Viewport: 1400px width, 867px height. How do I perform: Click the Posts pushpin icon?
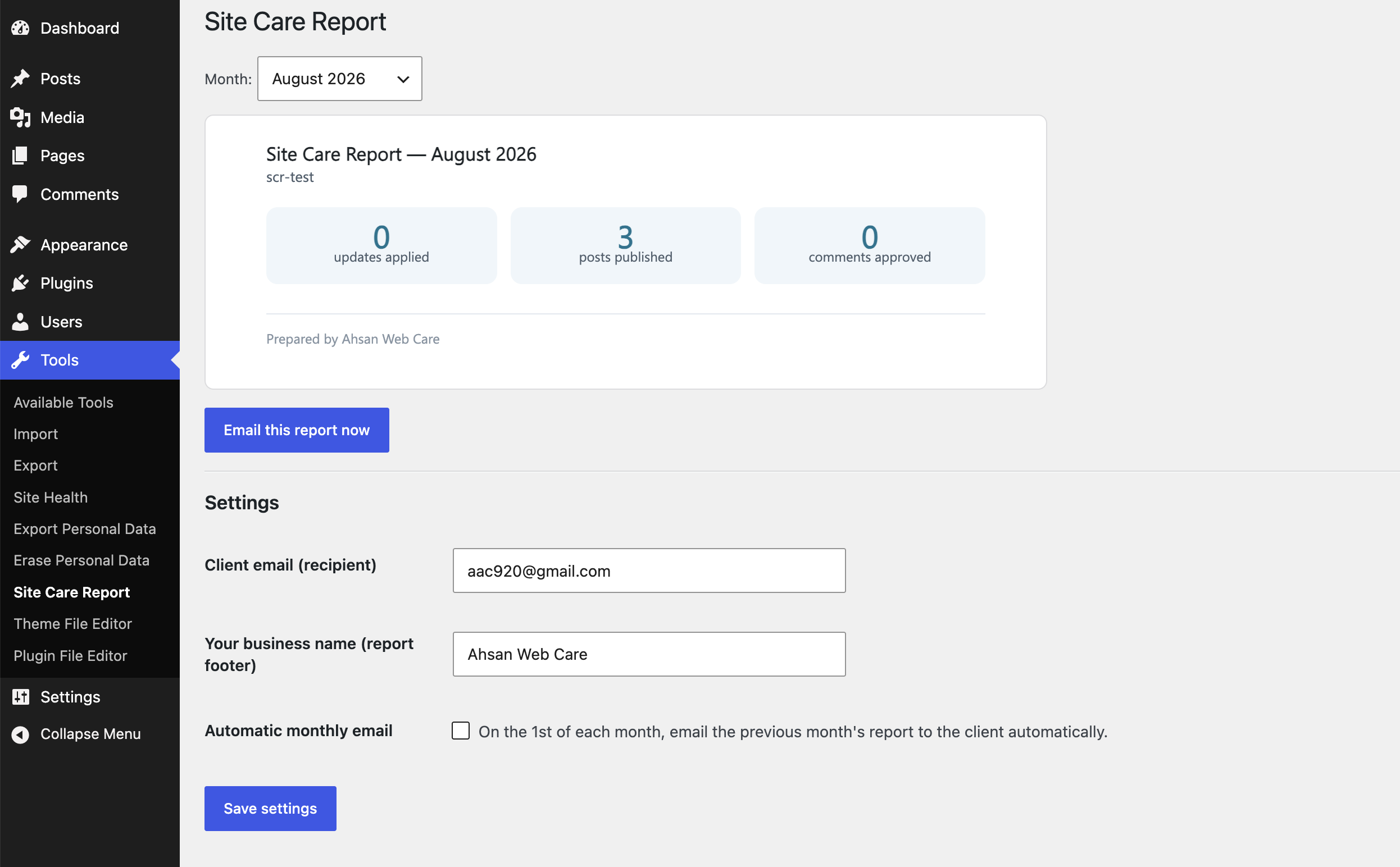[x=20, y=79]
